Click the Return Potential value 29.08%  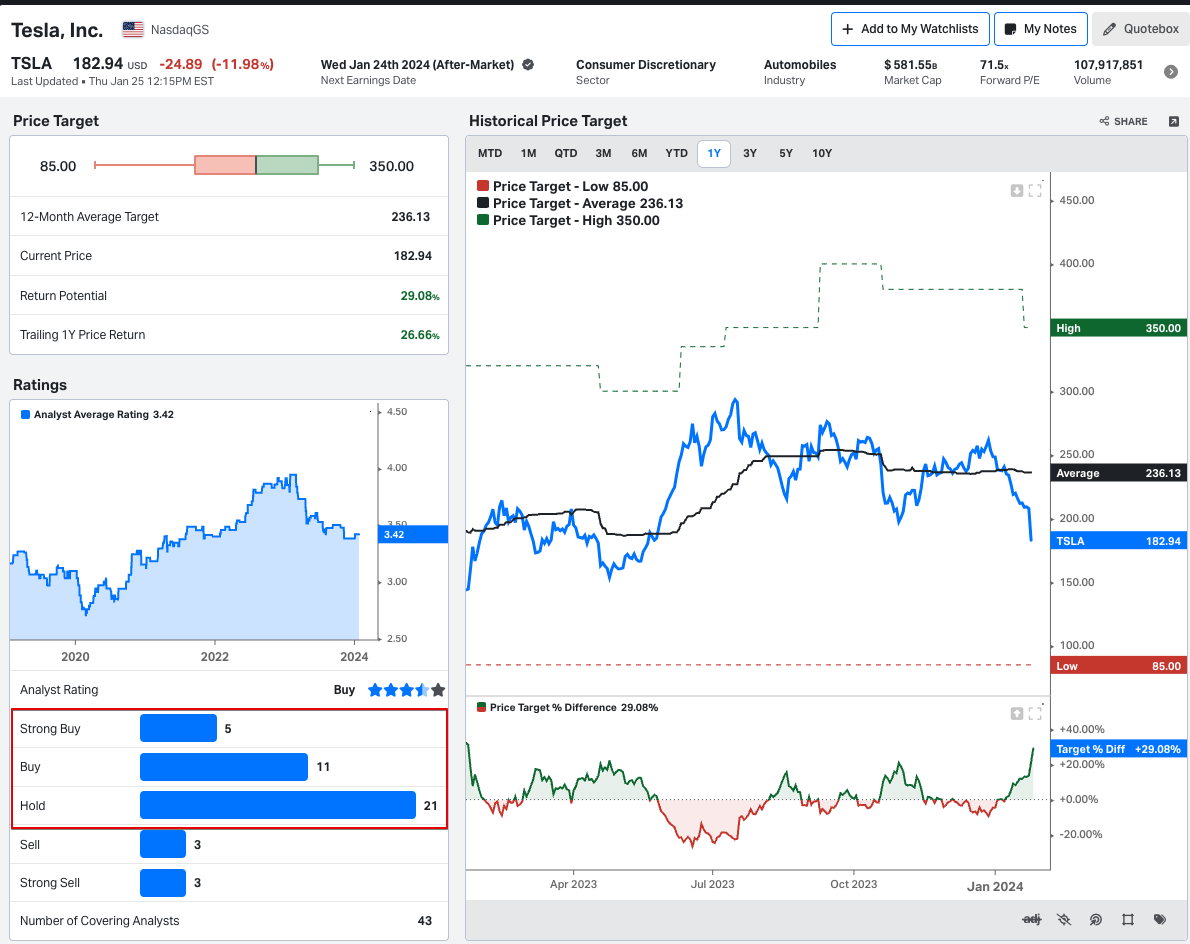tap(420, 296)
